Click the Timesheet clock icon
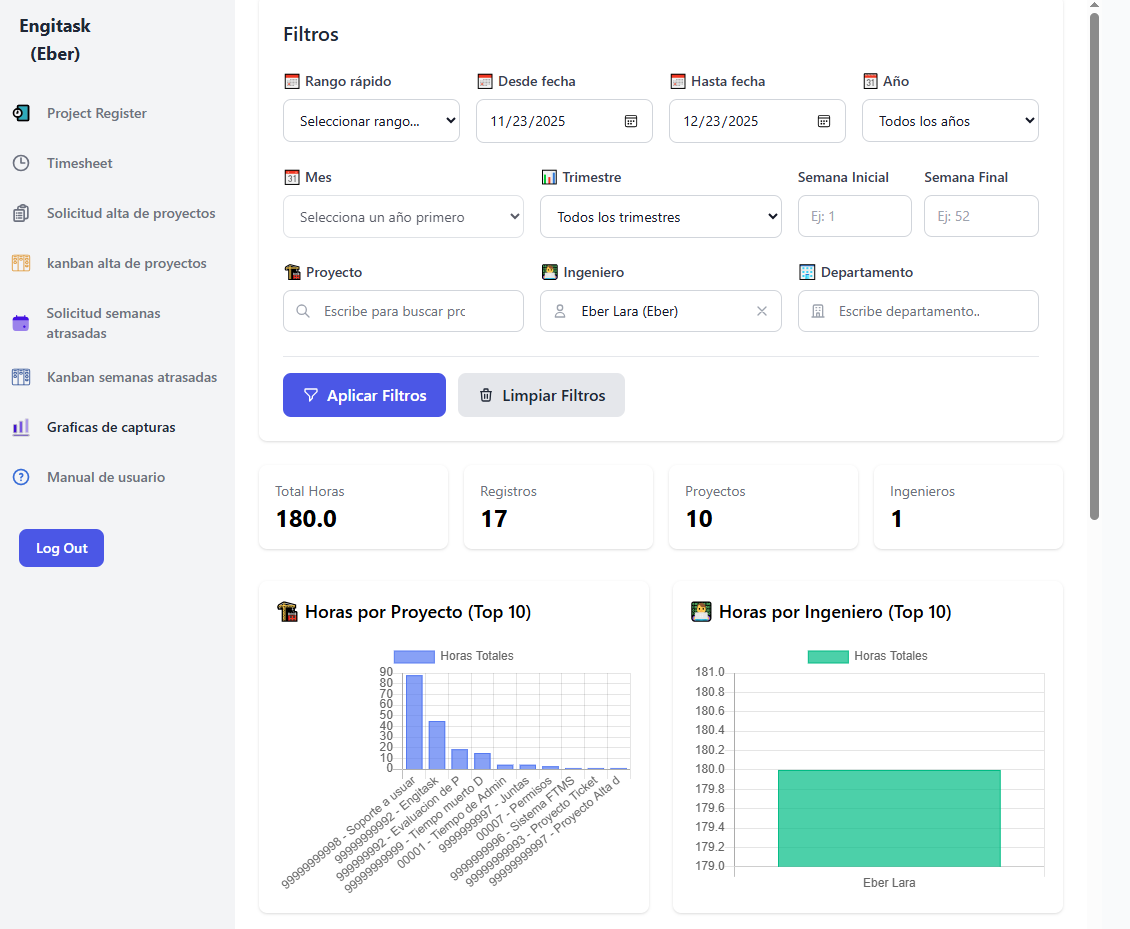This screenshot has width=1130, height=929. click(21, 163)
